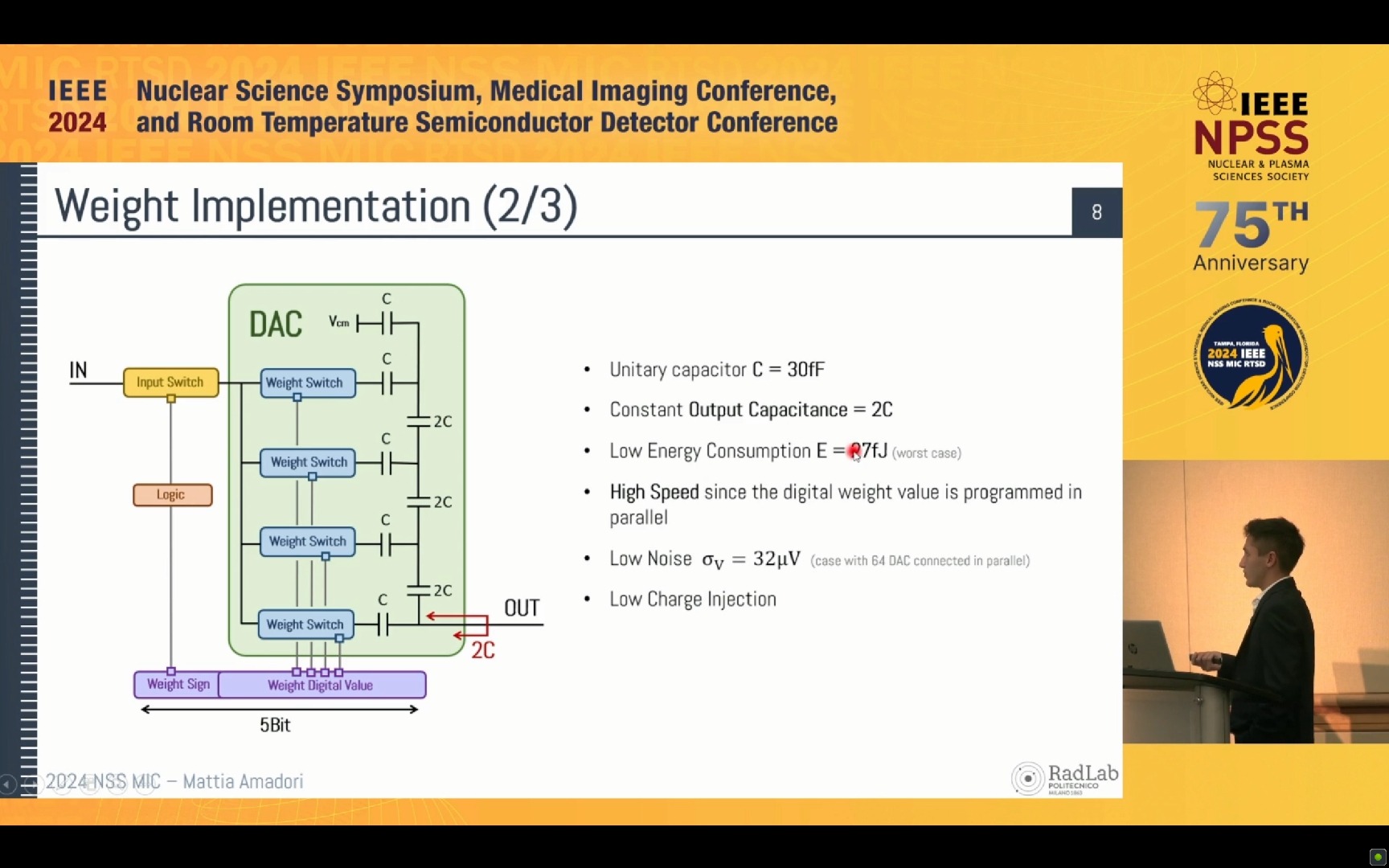This screenshot has height=868, width=1389.
Task: Click the Vcm capacitor label
Action: 338,321
